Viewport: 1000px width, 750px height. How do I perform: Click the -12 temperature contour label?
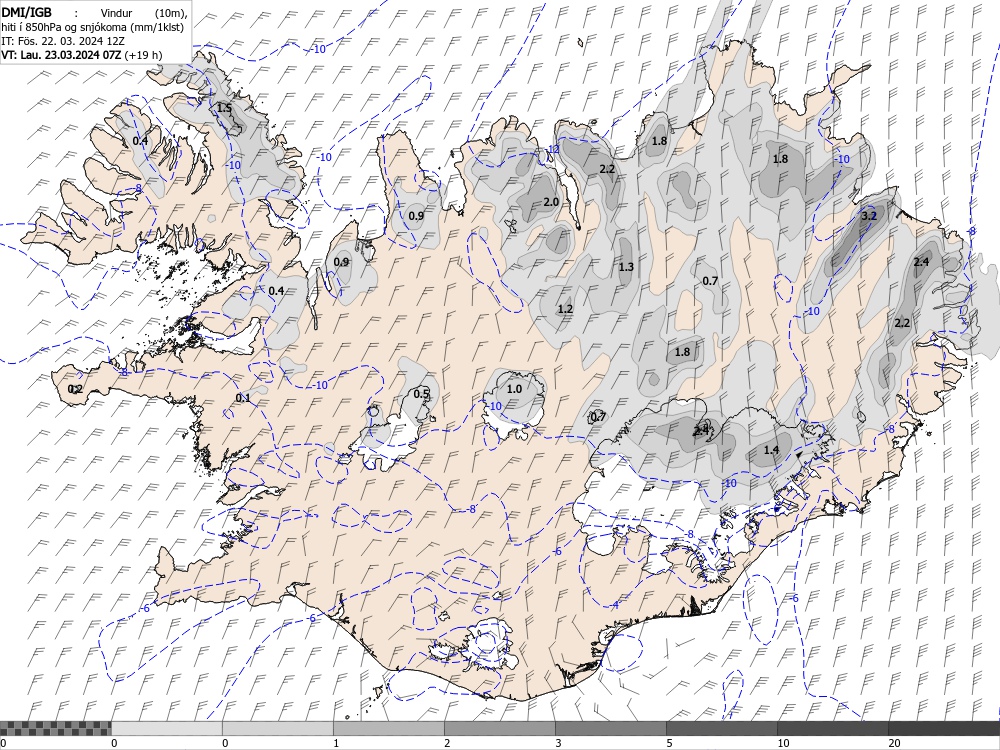(x=552, y=149)
